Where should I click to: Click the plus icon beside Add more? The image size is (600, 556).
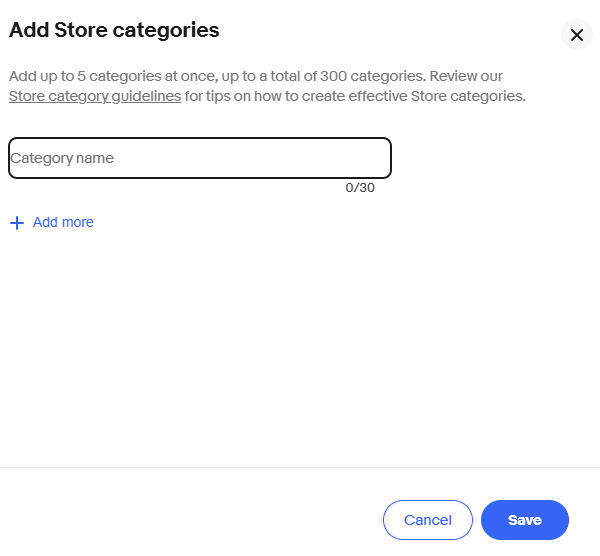[x=16, y=223]
